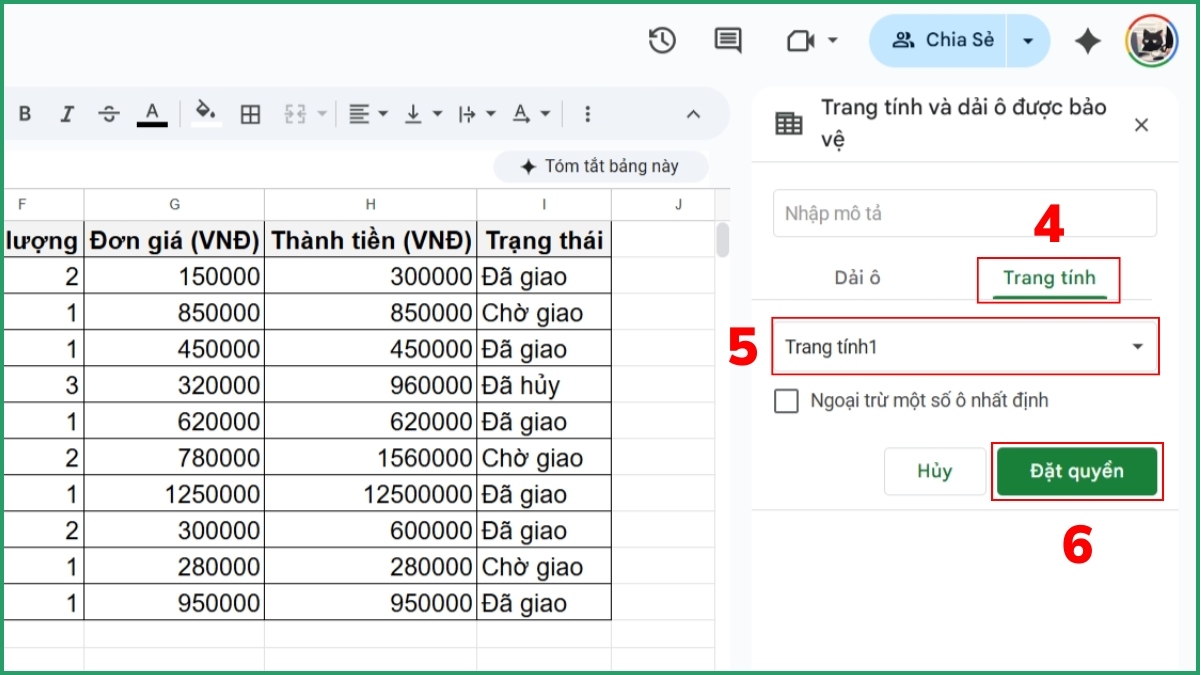Enable 'Ngoại trừ một số ô nhất định' checkbox

tap(786, 400)
